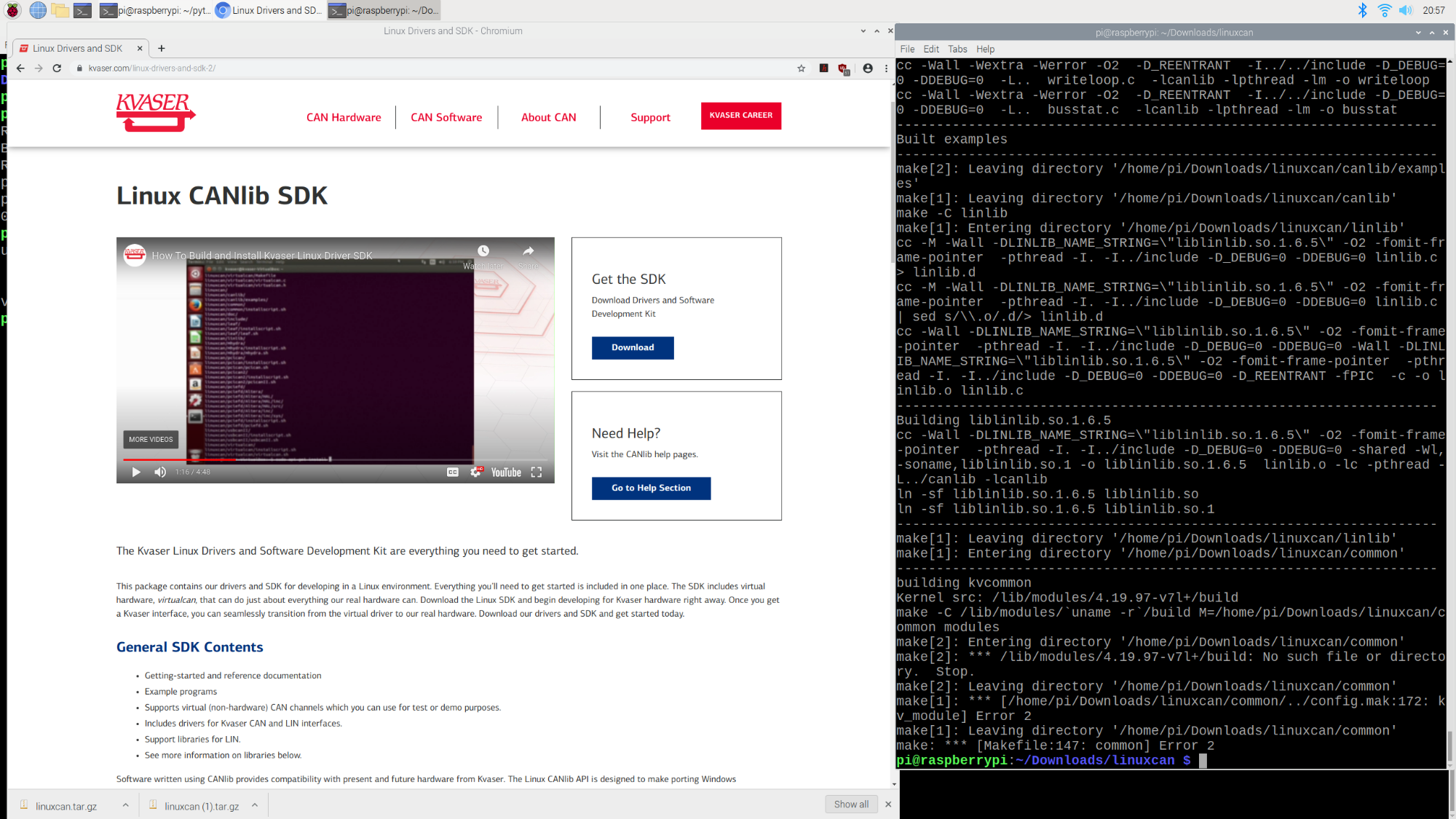Screen dimensions: 1456x819
Task: Launch the terminal icon in the taskbar
Action: click(x=83, y=10)
